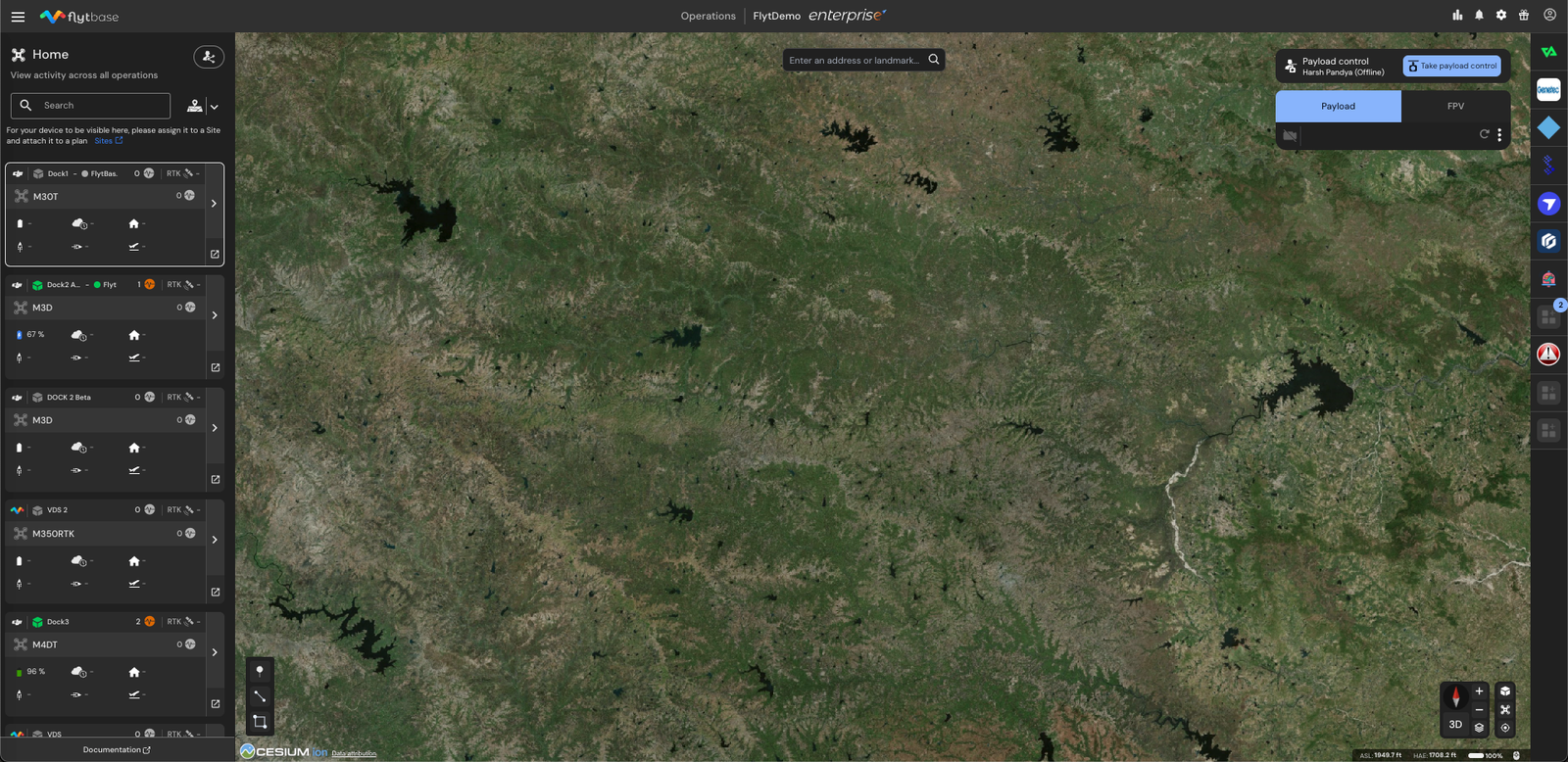Click the Home panel heading

50,55
